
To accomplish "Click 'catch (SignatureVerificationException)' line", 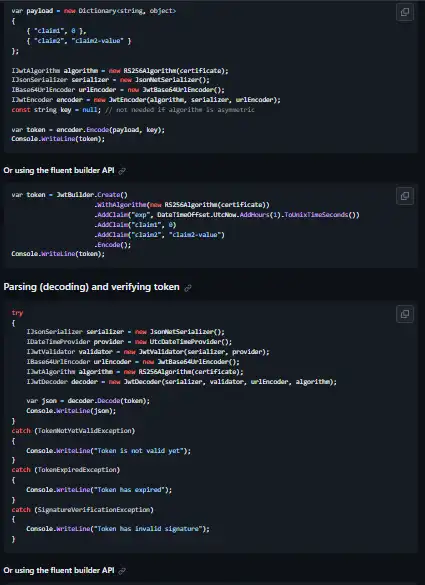I will [82, 510].
